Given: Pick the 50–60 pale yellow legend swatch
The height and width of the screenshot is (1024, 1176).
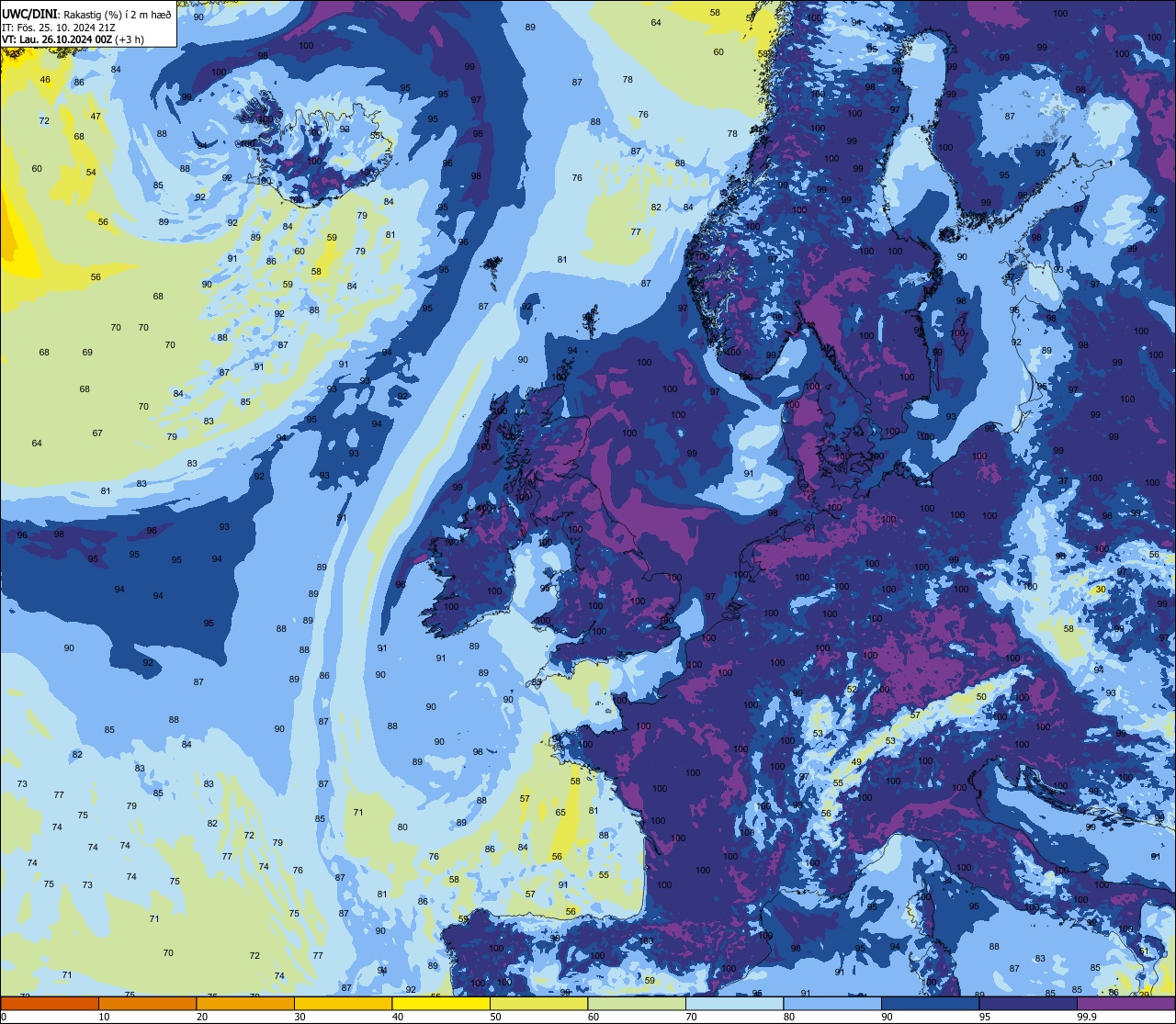Looking at the screenshot, I should click(538, 1004).
